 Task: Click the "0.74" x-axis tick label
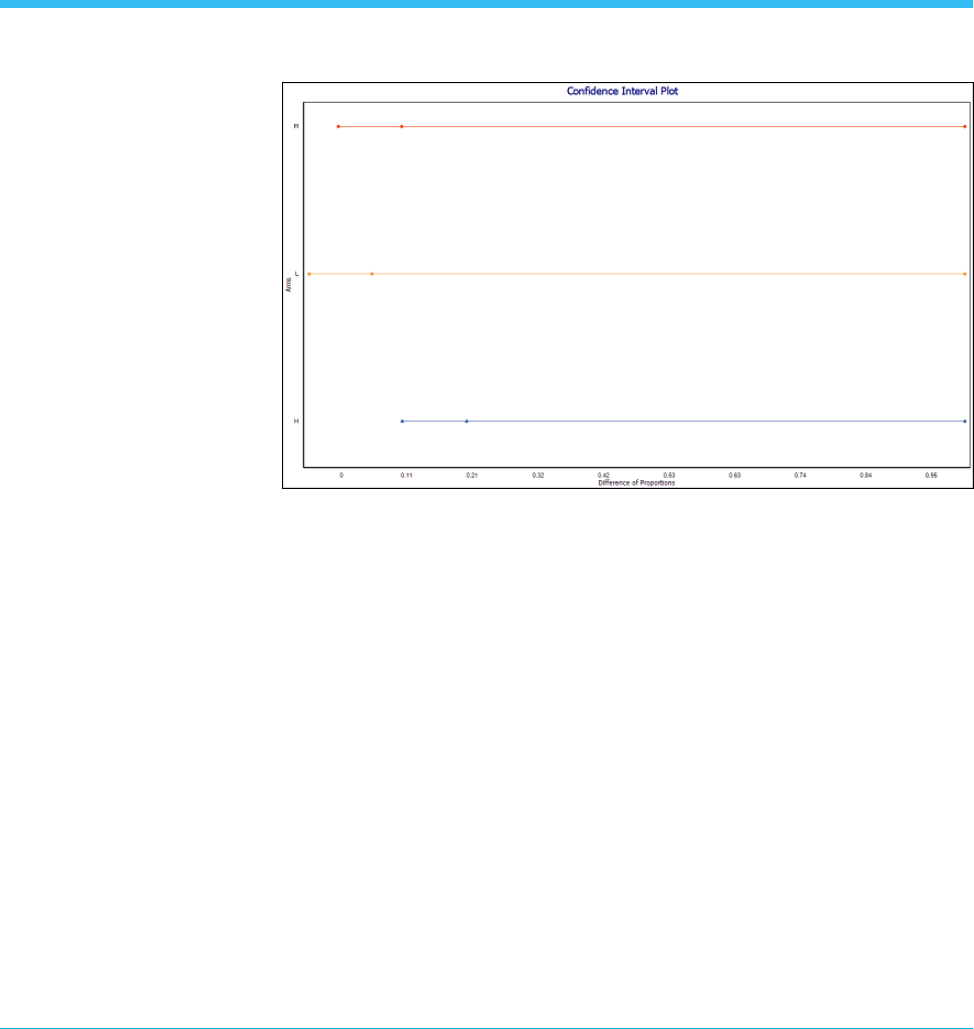point(800,475)
